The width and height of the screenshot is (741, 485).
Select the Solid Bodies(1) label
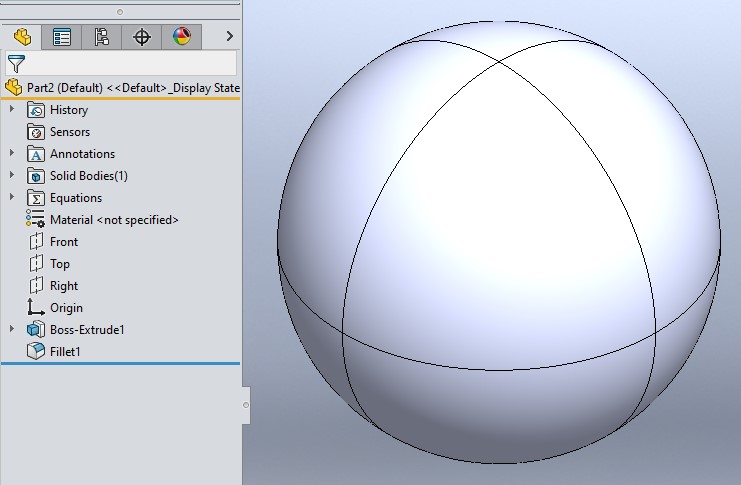(89, 176)
